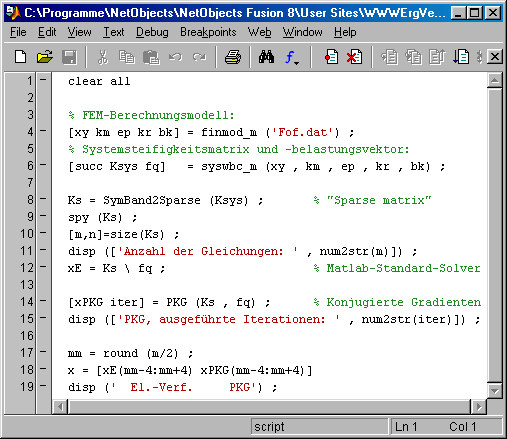
Task: Click the horizontal scrollbar thumb
Action: [x=269, y=407]
